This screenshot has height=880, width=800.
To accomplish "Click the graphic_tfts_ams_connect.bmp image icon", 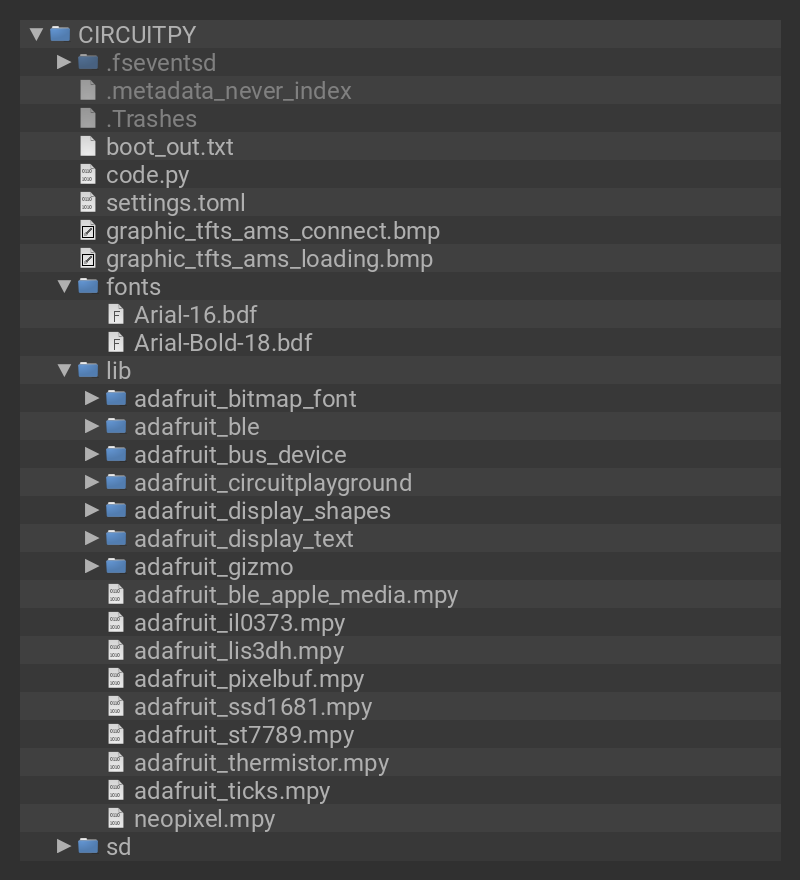I will pos(88,230).
